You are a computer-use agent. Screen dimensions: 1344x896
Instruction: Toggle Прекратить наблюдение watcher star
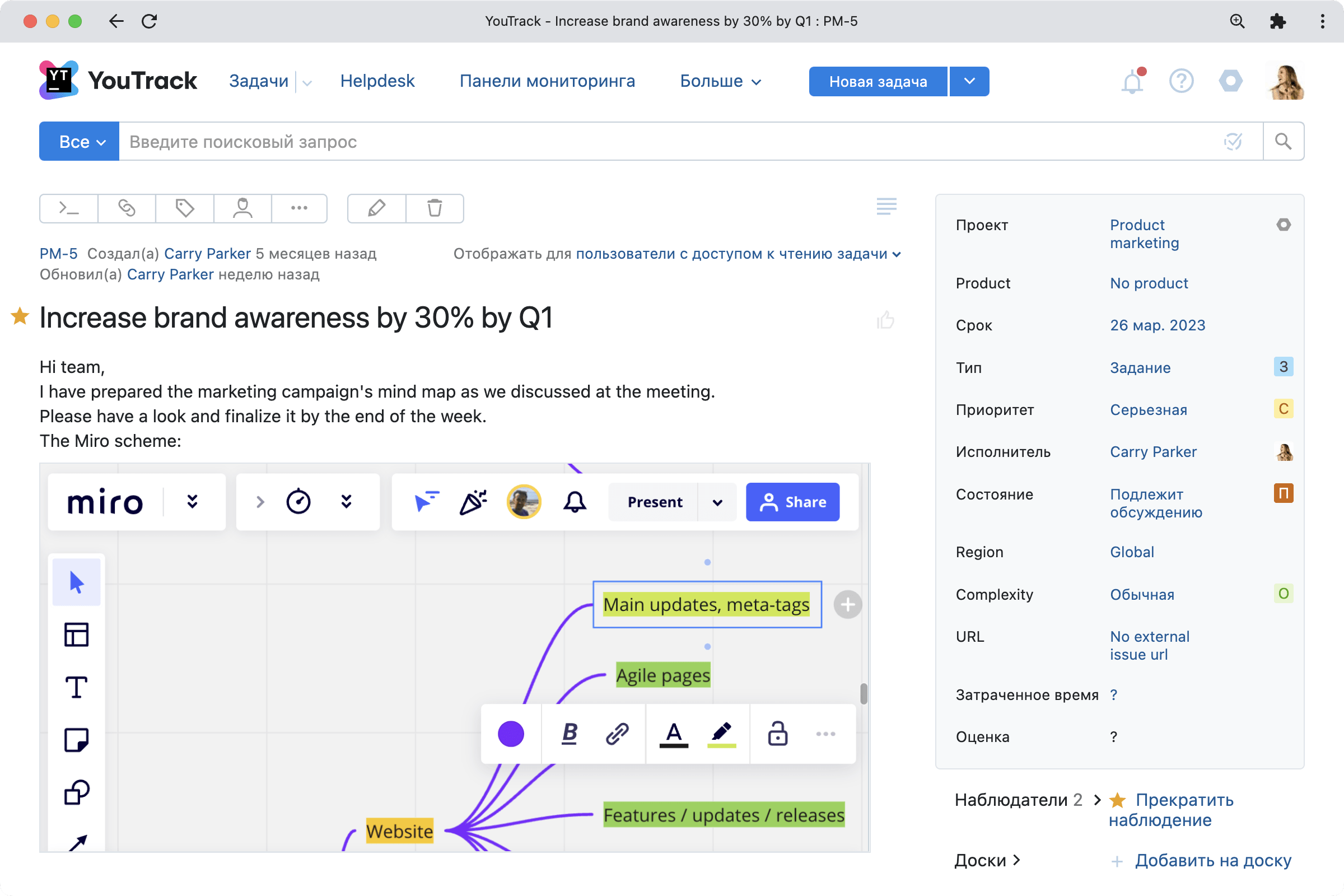1117,800
